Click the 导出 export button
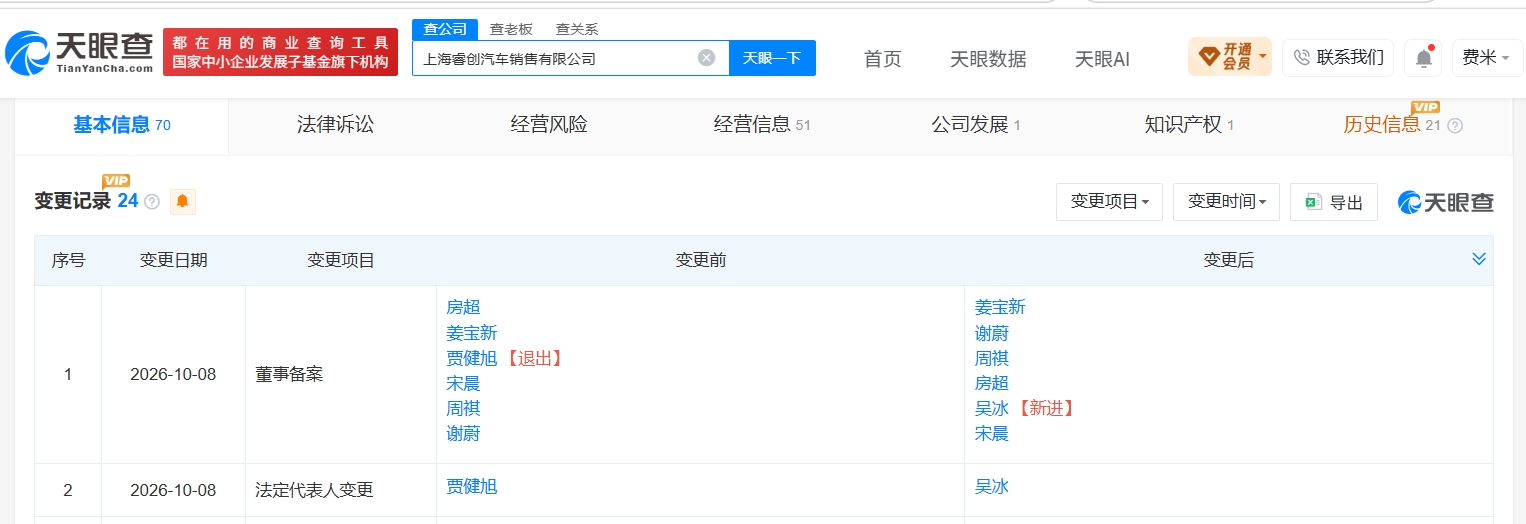The image size is (1526, 524). pos(1334,202)
